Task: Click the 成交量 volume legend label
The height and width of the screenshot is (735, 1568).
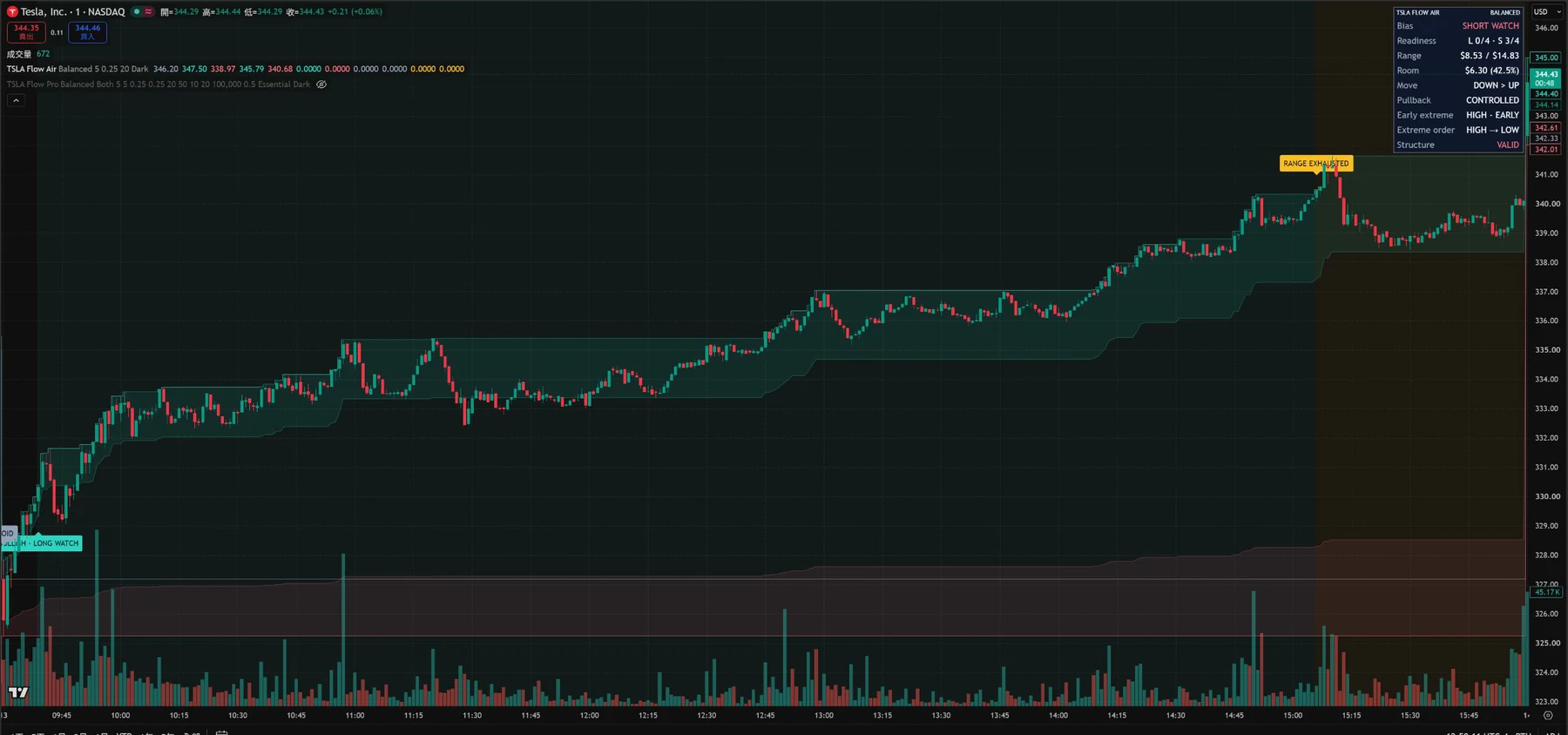Action: coord(19,54)
